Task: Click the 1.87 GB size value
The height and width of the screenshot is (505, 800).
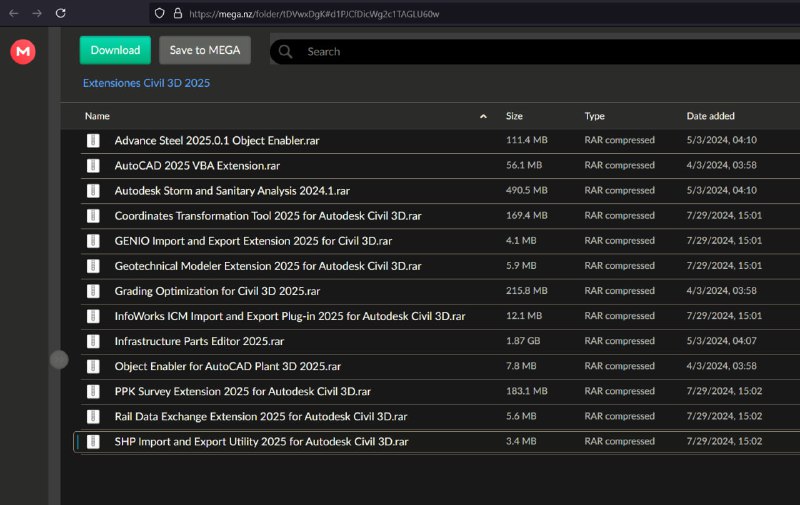Action: click(x=523, y=341)
